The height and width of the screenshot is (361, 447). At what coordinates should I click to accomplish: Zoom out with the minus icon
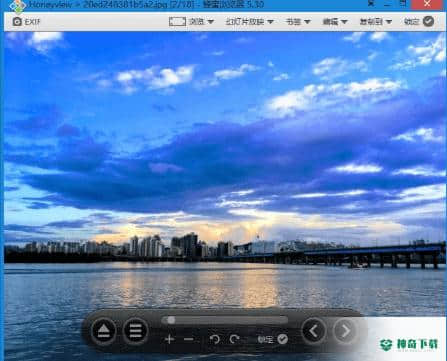pyautogui.click(x=189, y=339)
